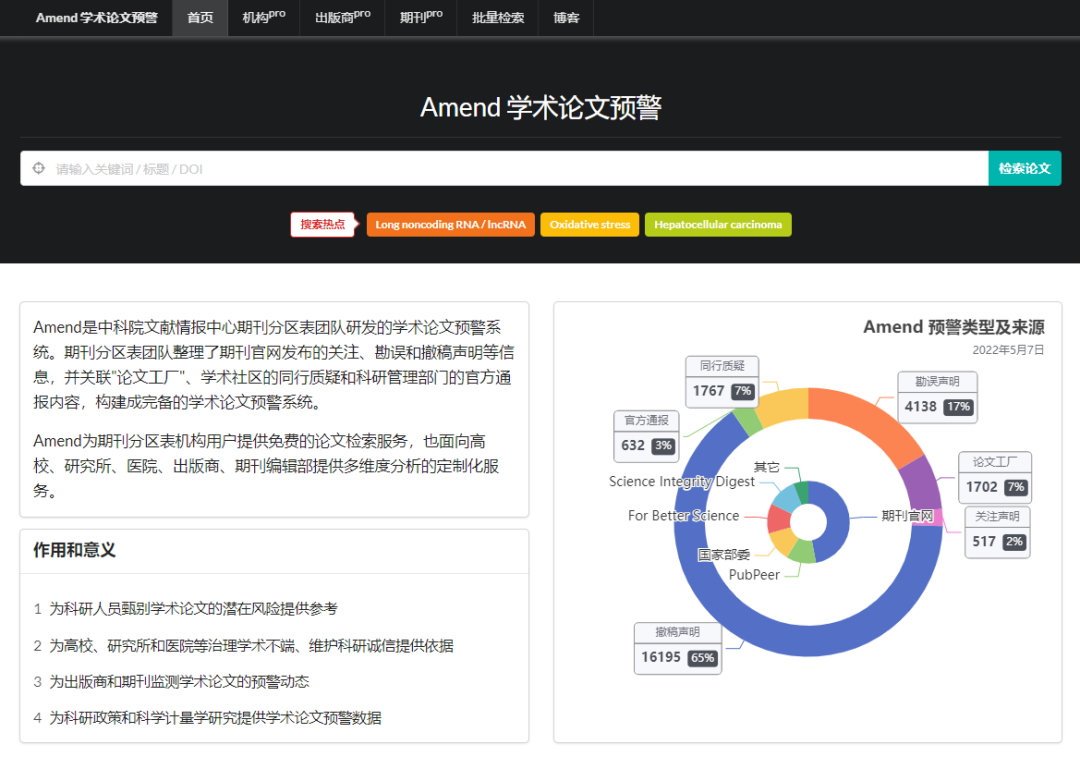Click the 论文工厂 1702 chart label

point(995,477)
